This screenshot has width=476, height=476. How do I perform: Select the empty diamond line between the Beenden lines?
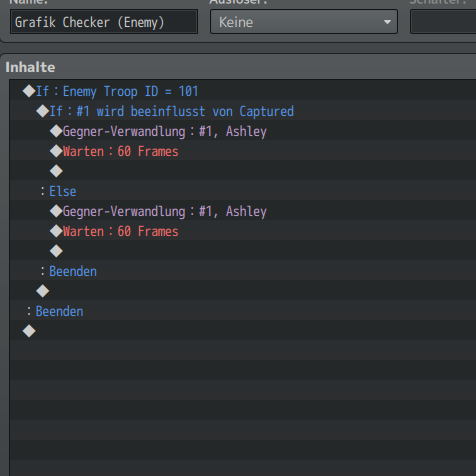click(243, 291)
